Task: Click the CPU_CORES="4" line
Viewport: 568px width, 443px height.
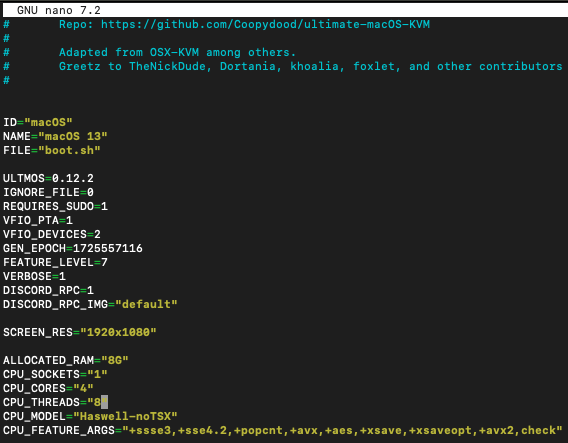Action: click(x=48, y=388)
